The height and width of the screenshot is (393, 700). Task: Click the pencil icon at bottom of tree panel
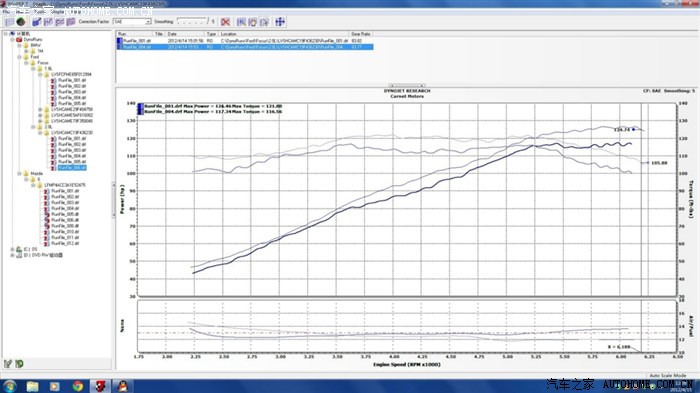point(8,364)
